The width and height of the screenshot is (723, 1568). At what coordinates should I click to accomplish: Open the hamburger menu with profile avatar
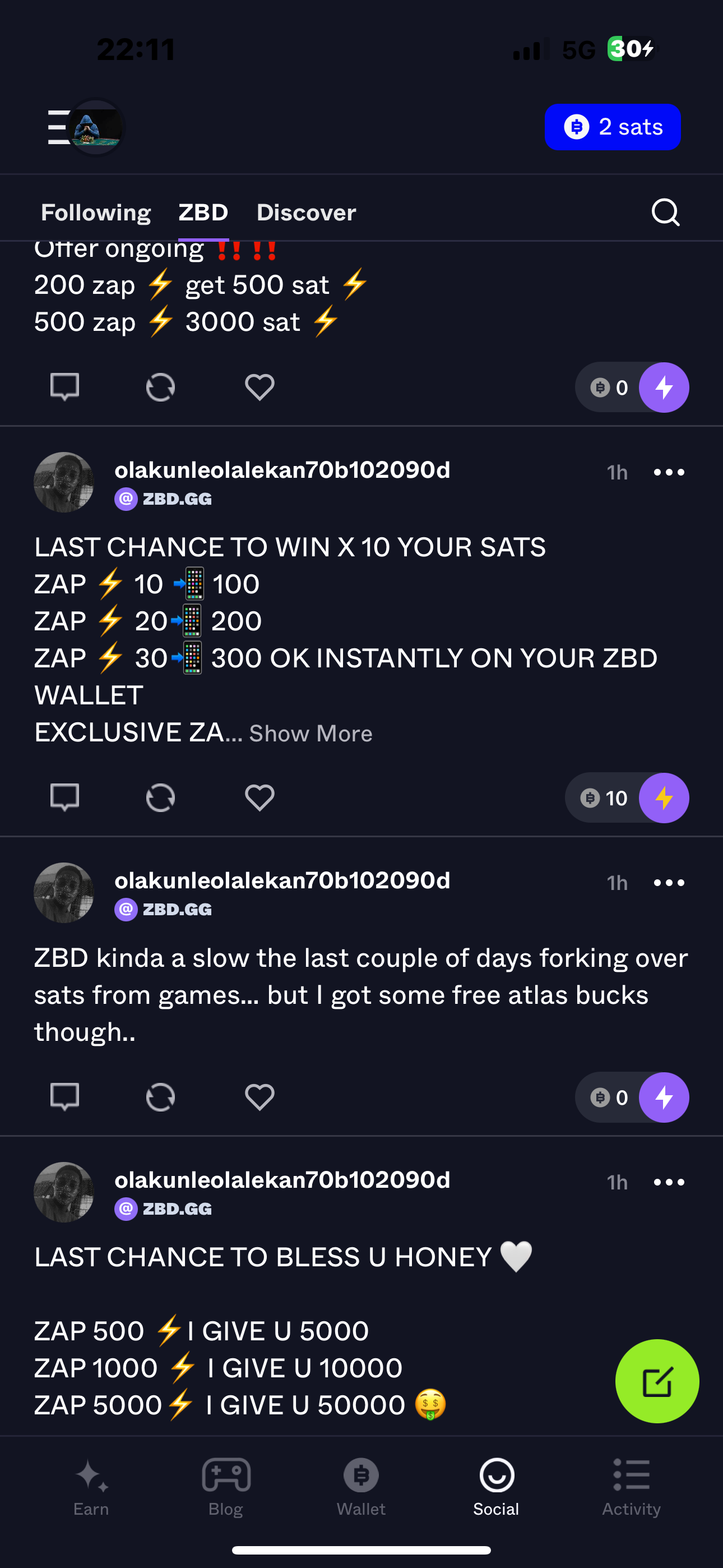click(85, 127)
